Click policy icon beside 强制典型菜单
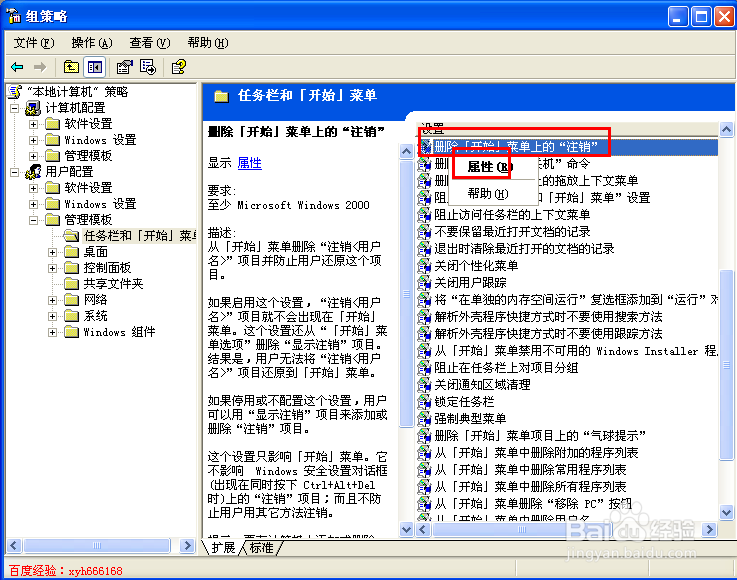The image size is (737, 580). pos(424,418)
